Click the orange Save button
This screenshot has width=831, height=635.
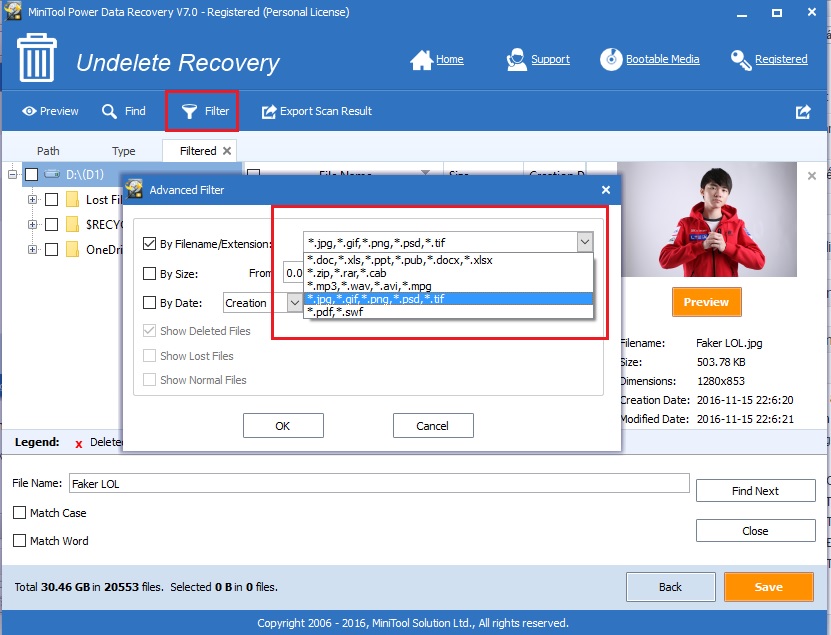point(768,587)
